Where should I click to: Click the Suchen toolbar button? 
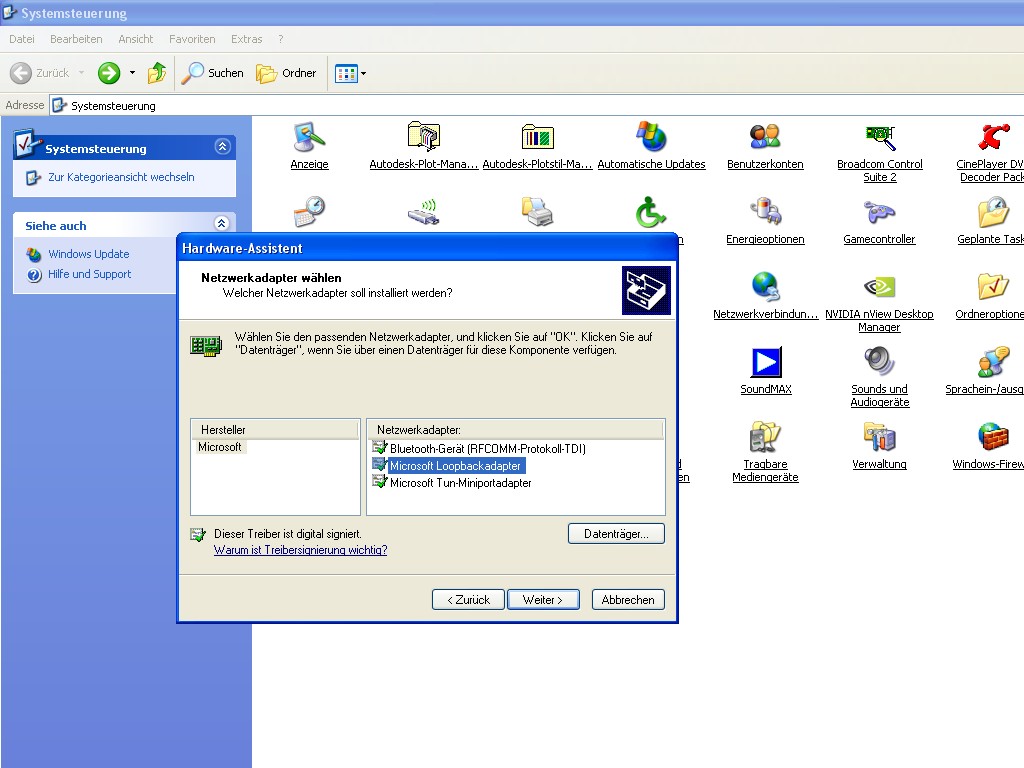coord(212,72)
